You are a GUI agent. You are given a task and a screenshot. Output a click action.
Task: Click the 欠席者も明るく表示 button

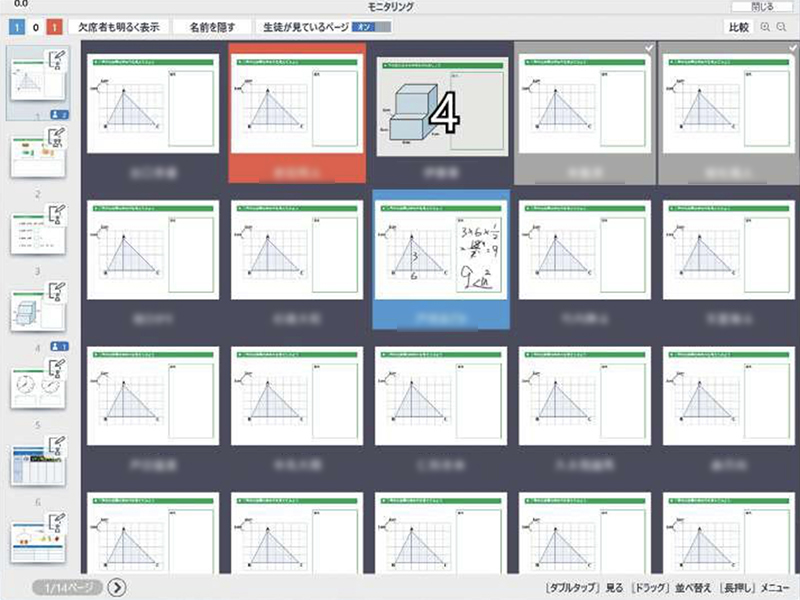click(x=119, y=28)
